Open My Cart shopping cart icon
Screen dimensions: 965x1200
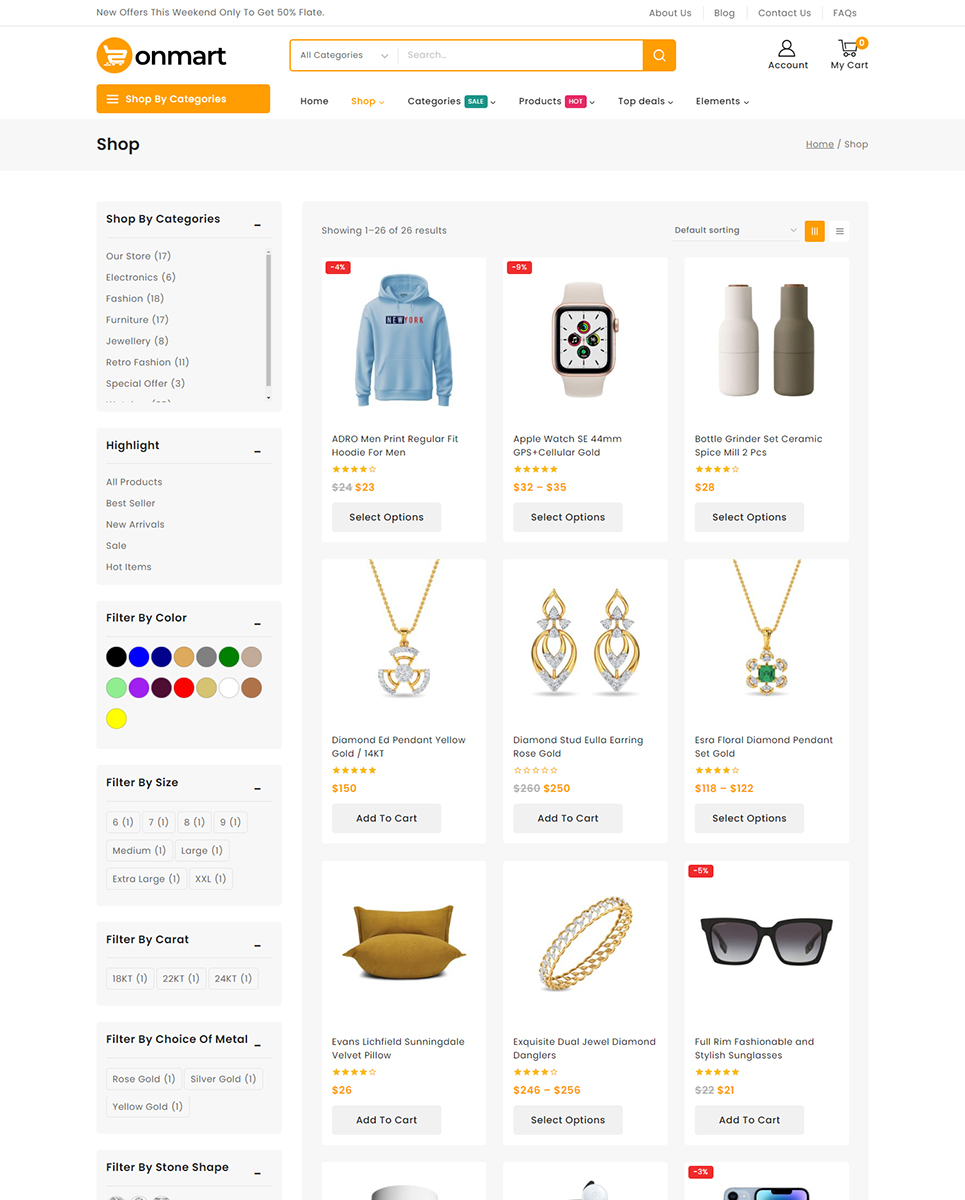(x=848, y=48)
